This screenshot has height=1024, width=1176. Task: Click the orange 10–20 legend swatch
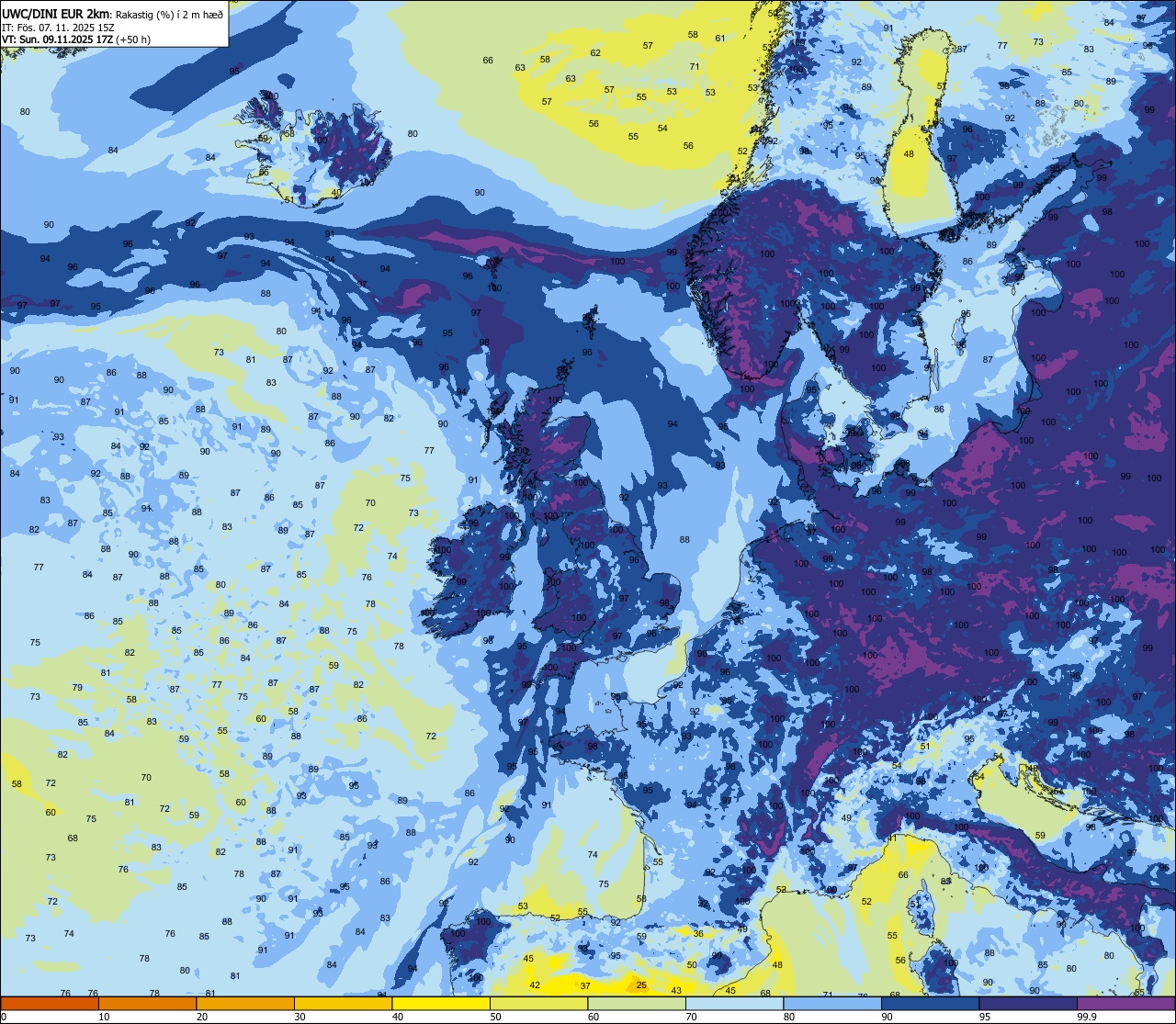click(x=147, y=1003)
